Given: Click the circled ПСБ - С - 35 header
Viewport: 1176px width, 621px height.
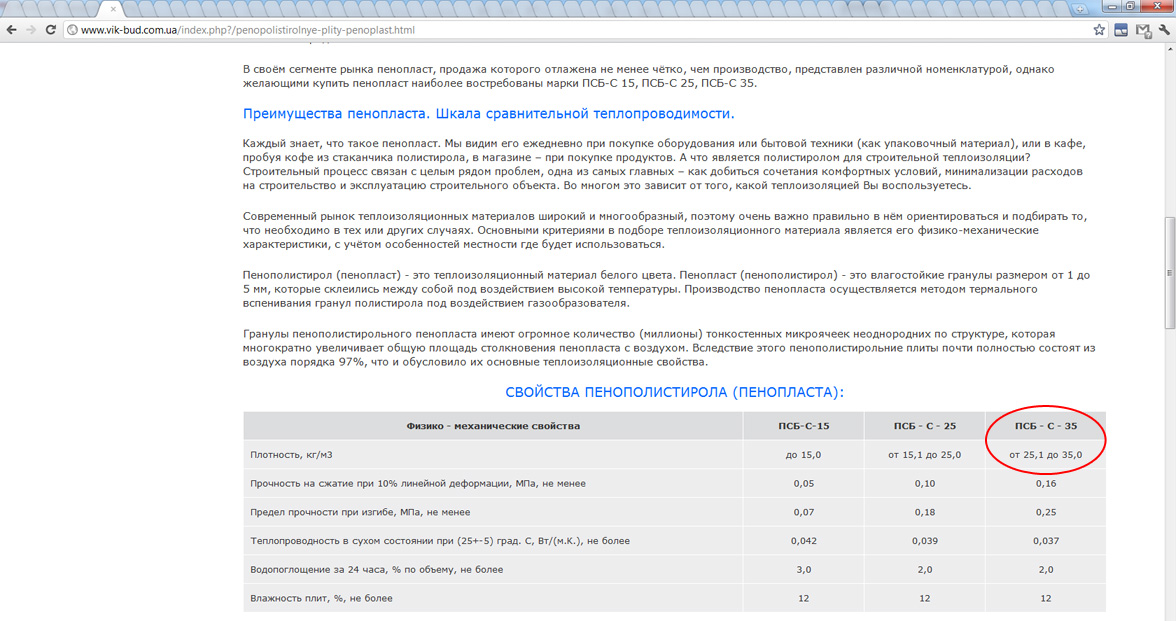Looking at the screenshot, I should coord(1046,425).
